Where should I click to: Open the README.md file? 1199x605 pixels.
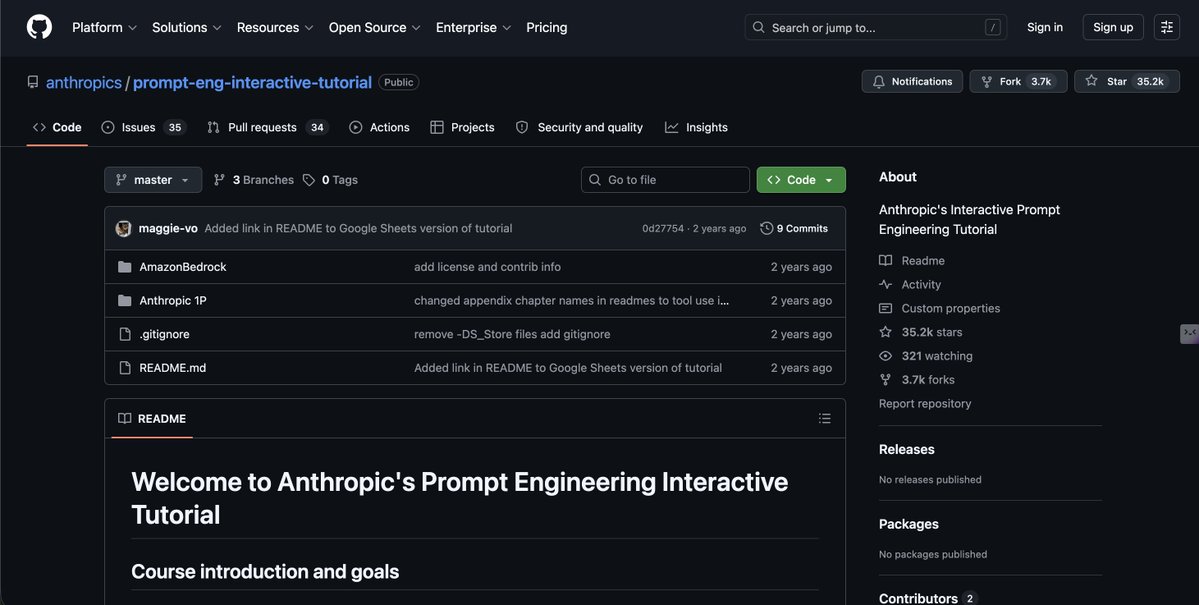click(x=173, y=368)
